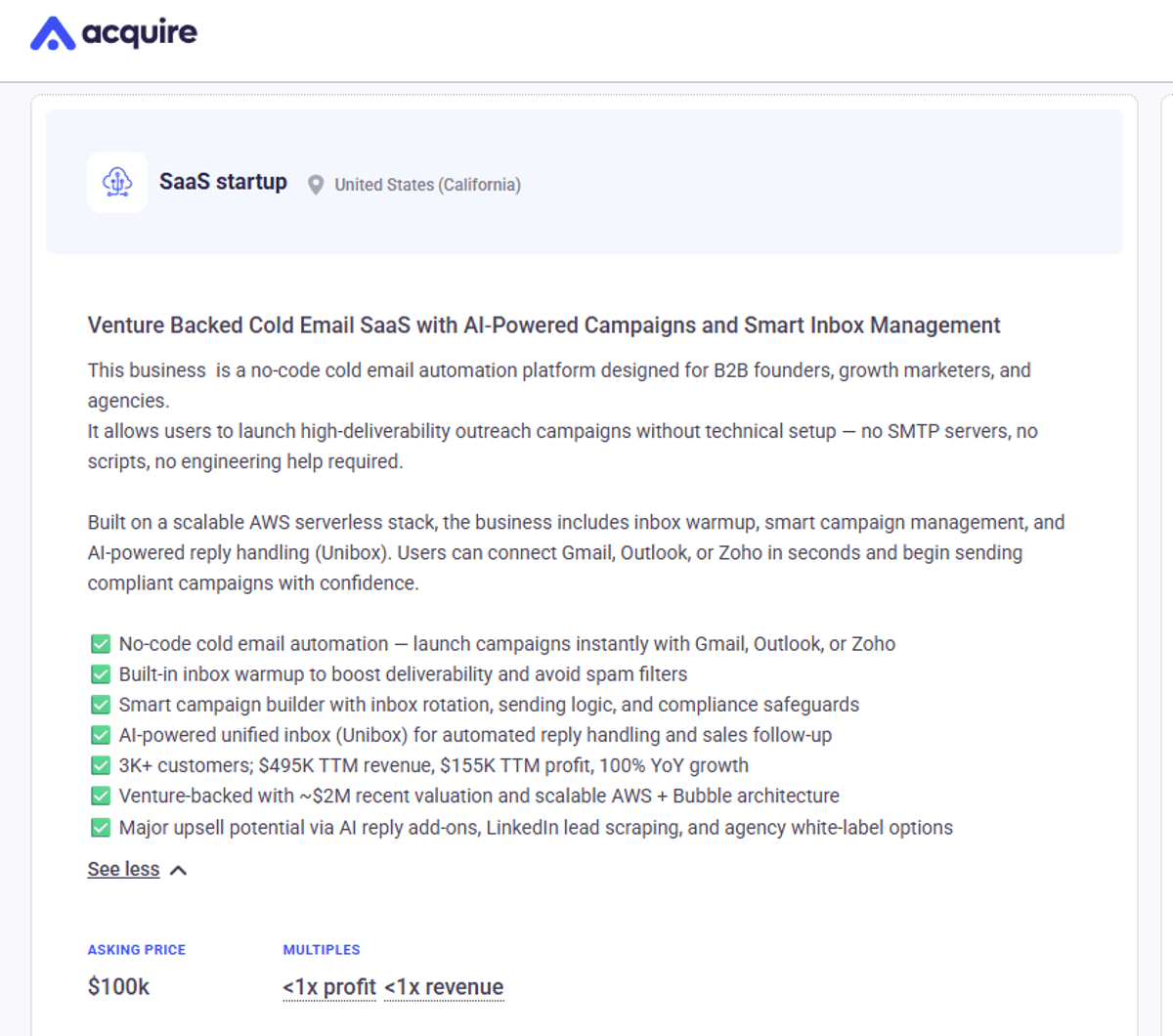Click checkmark beside venture-backed valuation bullet
1173x1036 pixels.
pyautogui.click(x=101, y=796)
